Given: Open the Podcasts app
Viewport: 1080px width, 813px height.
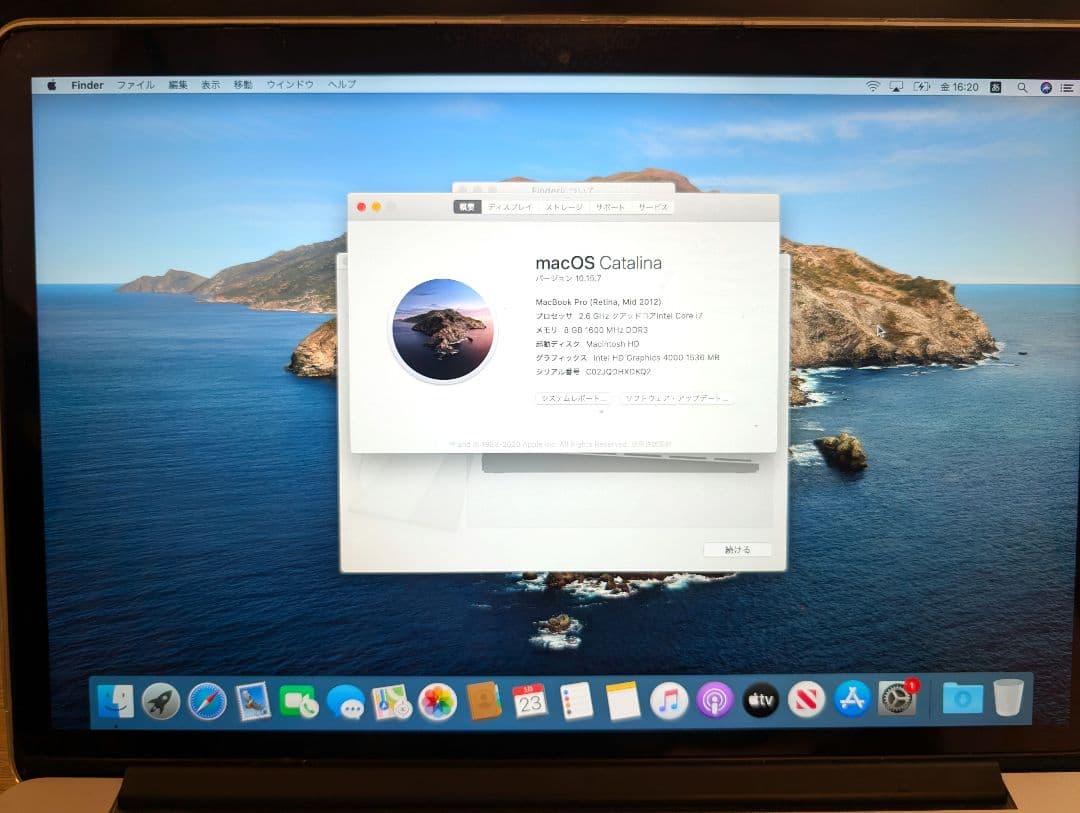Looking at the screenshot, I should 714,700.
